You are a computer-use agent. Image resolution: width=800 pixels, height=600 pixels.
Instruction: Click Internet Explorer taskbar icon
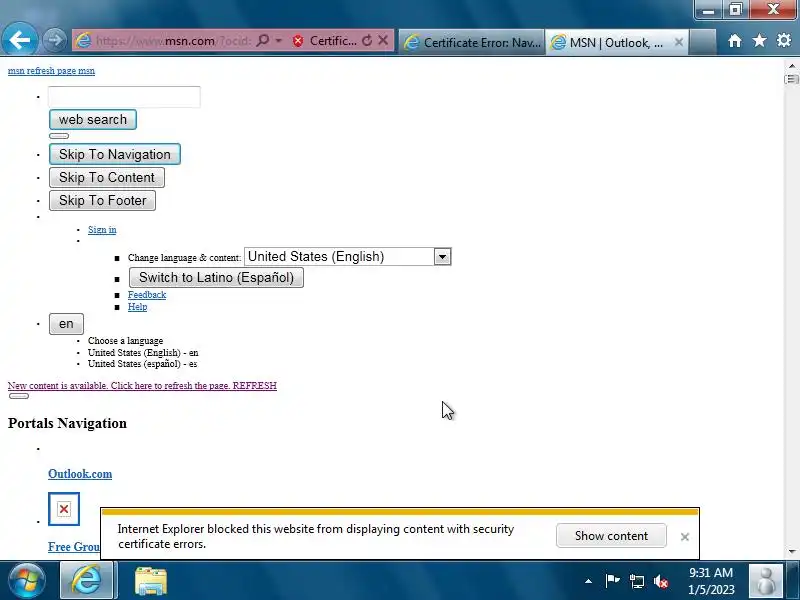point(86,580)
